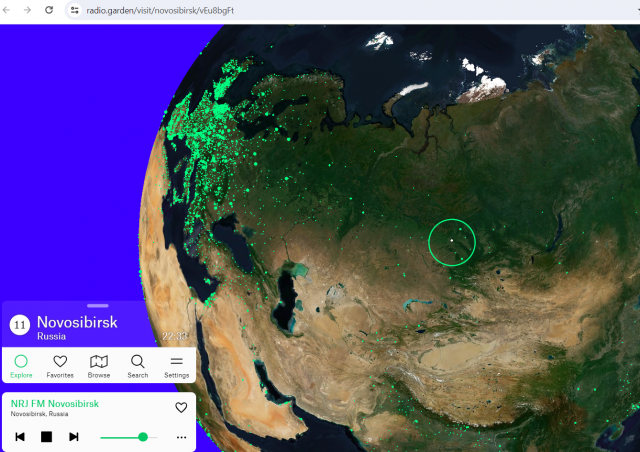Click the radio.garden URL address field
The width and height of the screenshot is (640, 452).
160,11
